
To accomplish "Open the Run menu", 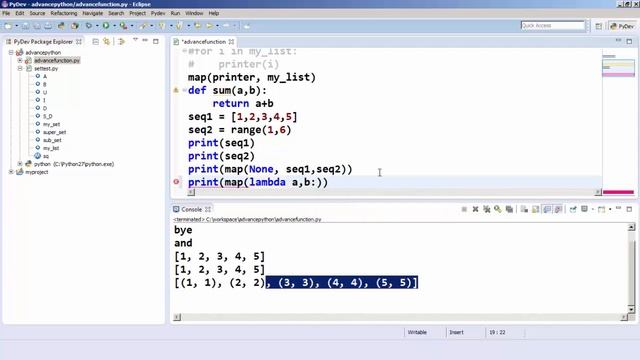I will (176, 13).
